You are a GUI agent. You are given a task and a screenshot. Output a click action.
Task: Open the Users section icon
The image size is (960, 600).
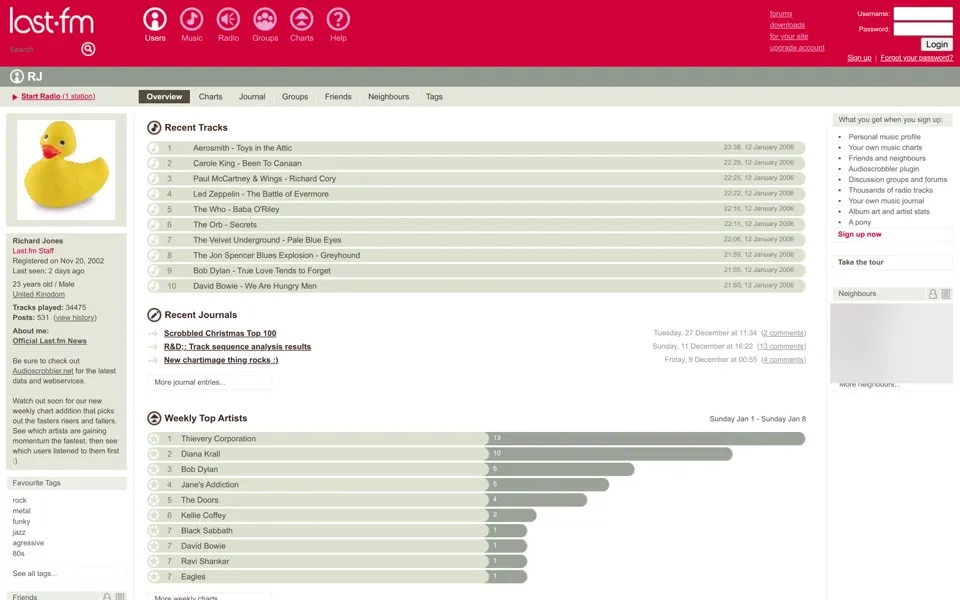pos(155,20)
